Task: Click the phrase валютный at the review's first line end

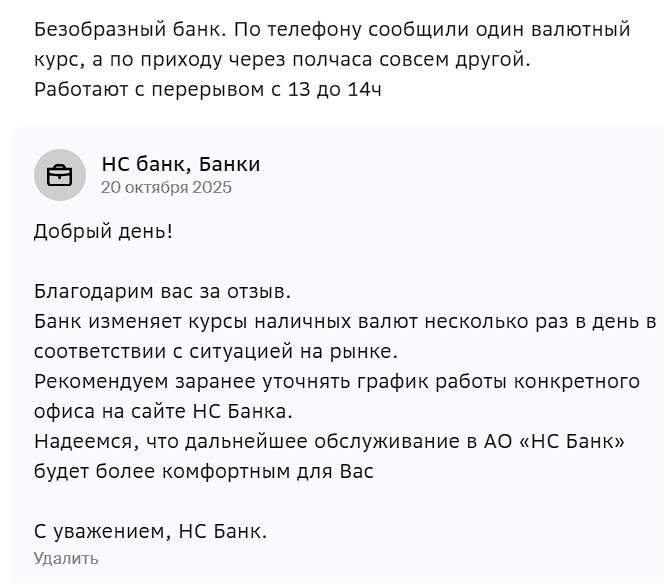Action: (x=581, y=30)
